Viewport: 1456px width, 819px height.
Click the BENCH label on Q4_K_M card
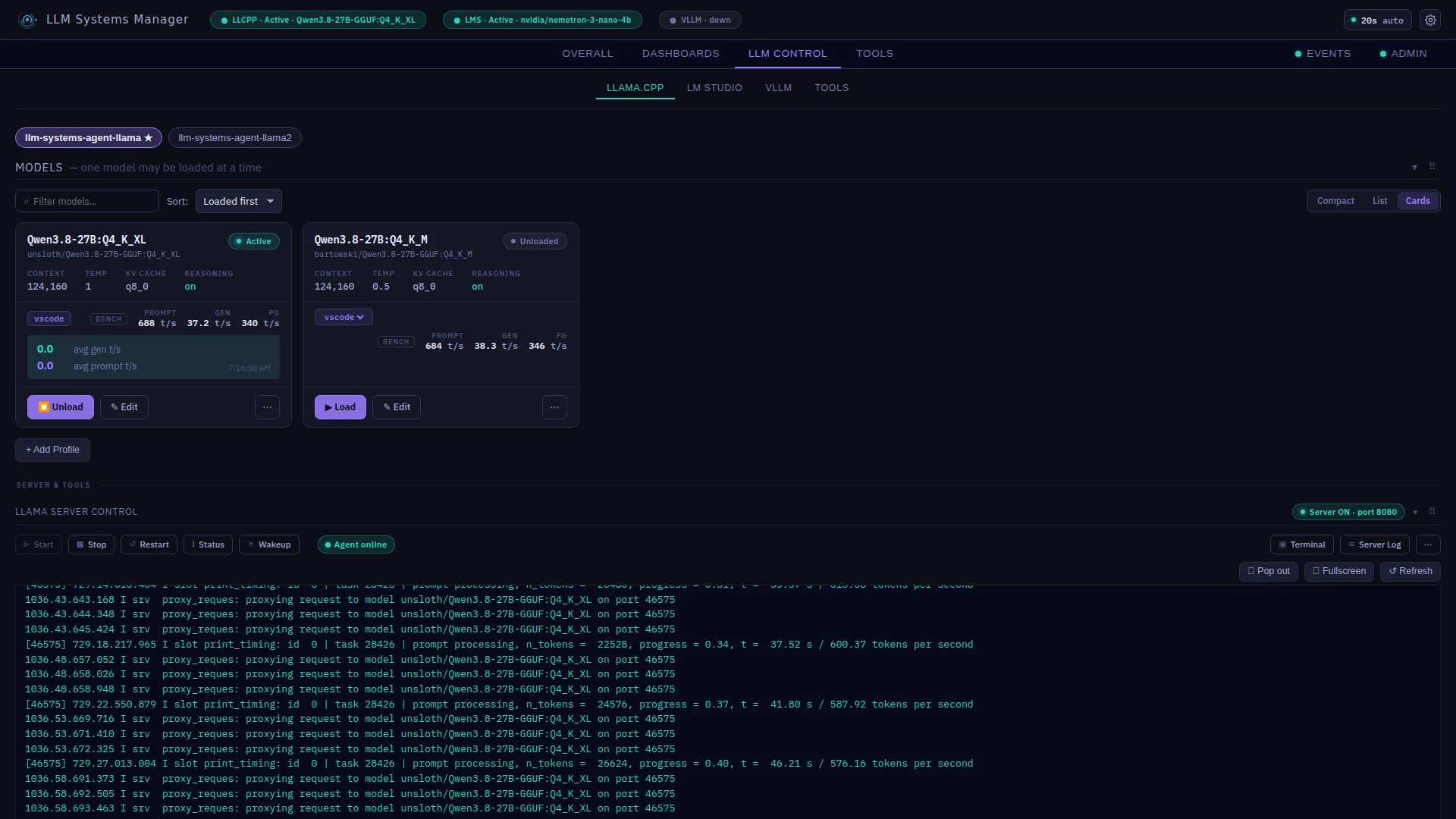(x=396, y=342)
